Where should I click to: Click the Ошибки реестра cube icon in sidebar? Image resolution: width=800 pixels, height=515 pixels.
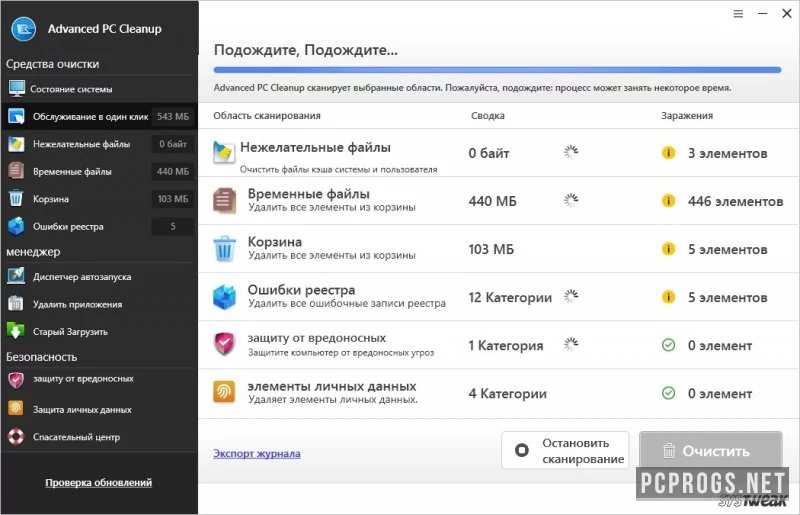click(16, 226)
